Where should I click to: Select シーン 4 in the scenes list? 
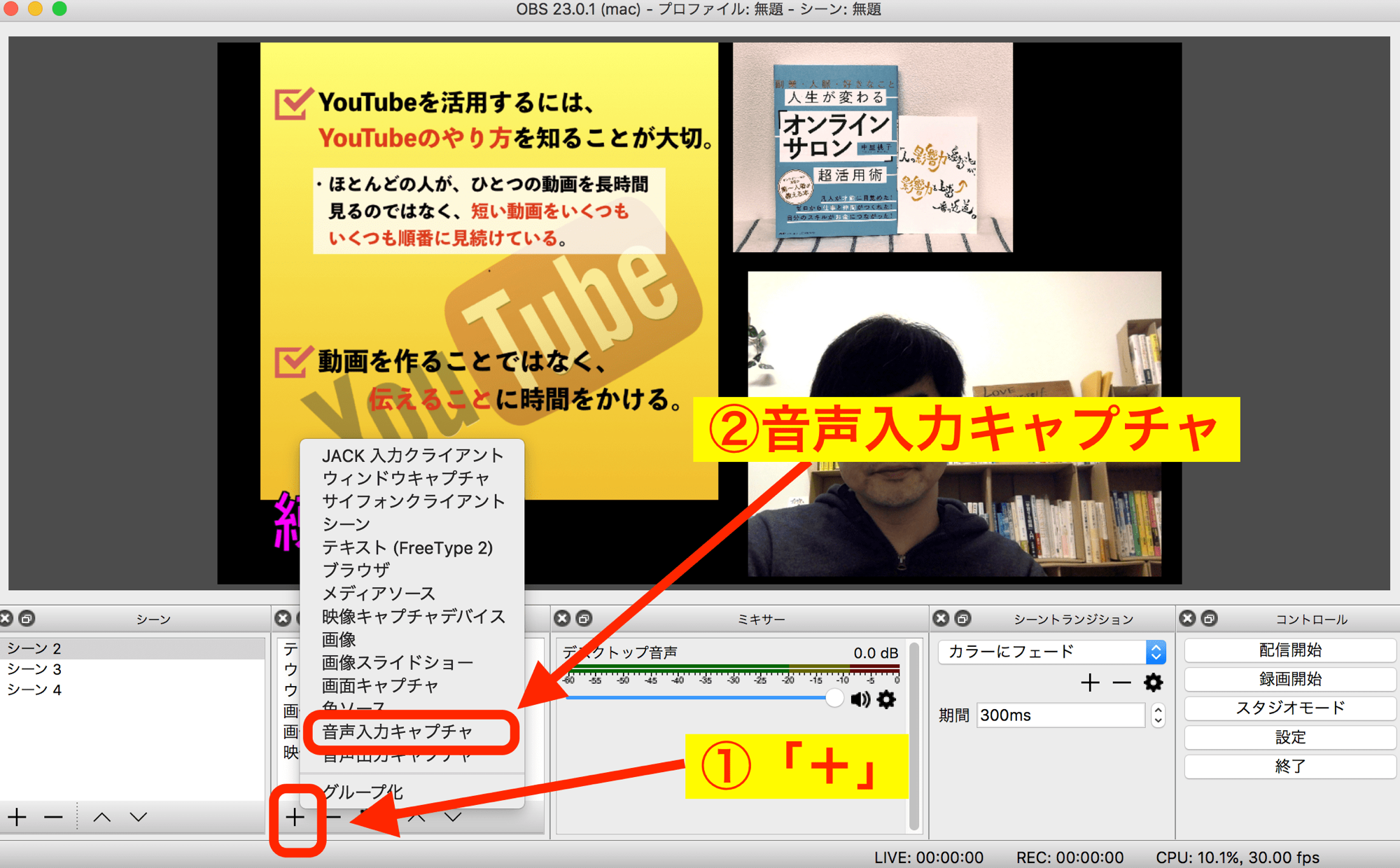click(132, 690)
